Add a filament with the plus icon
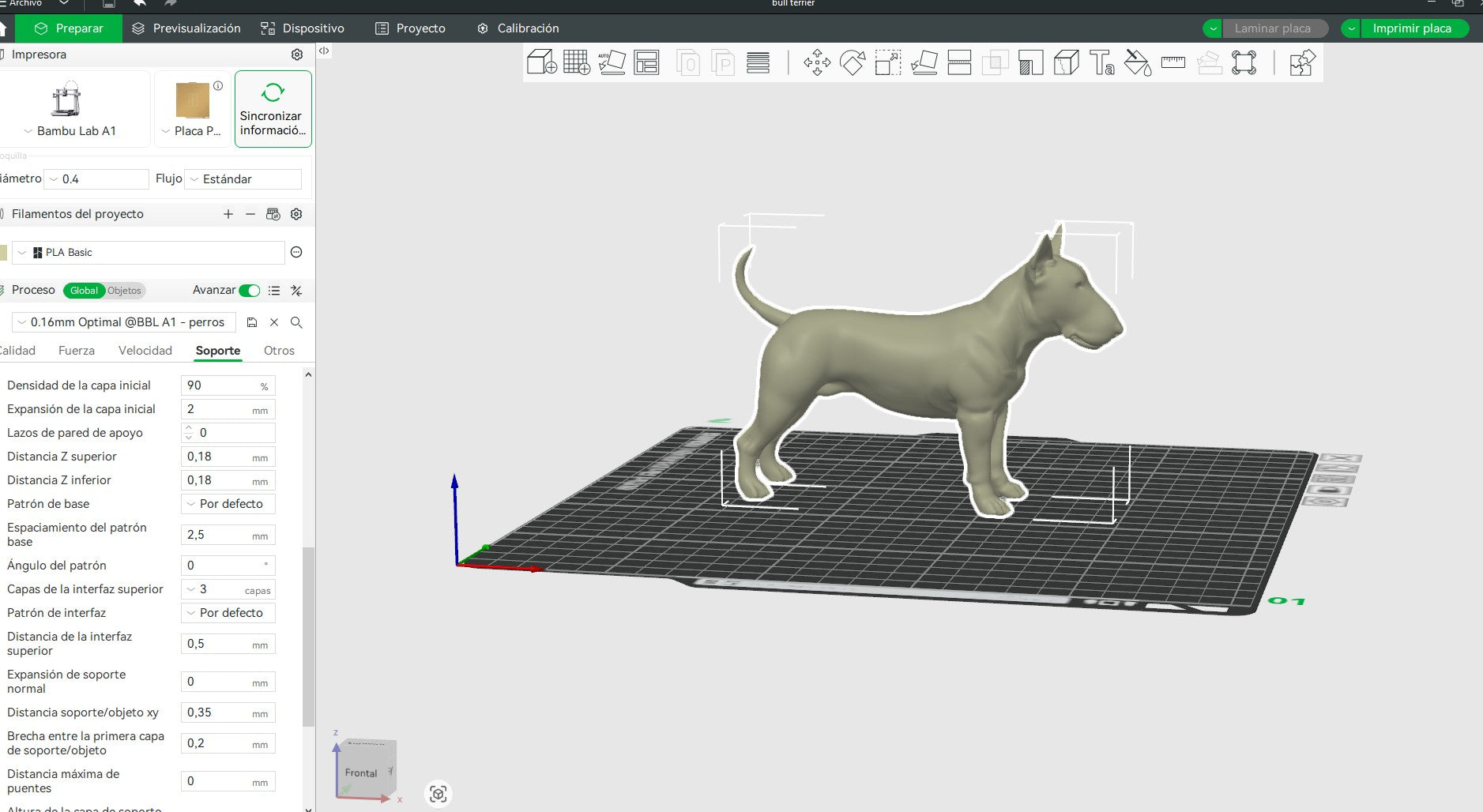Screen dimensions: 1483x812 (228, 214)
